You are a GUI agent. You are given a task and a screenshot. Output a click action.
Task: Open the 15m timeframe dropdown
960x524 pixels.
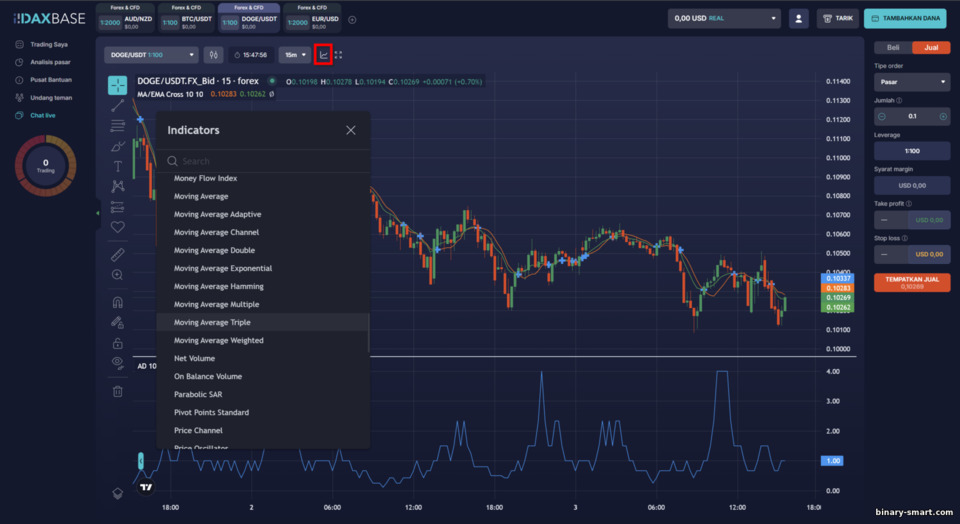294,54
